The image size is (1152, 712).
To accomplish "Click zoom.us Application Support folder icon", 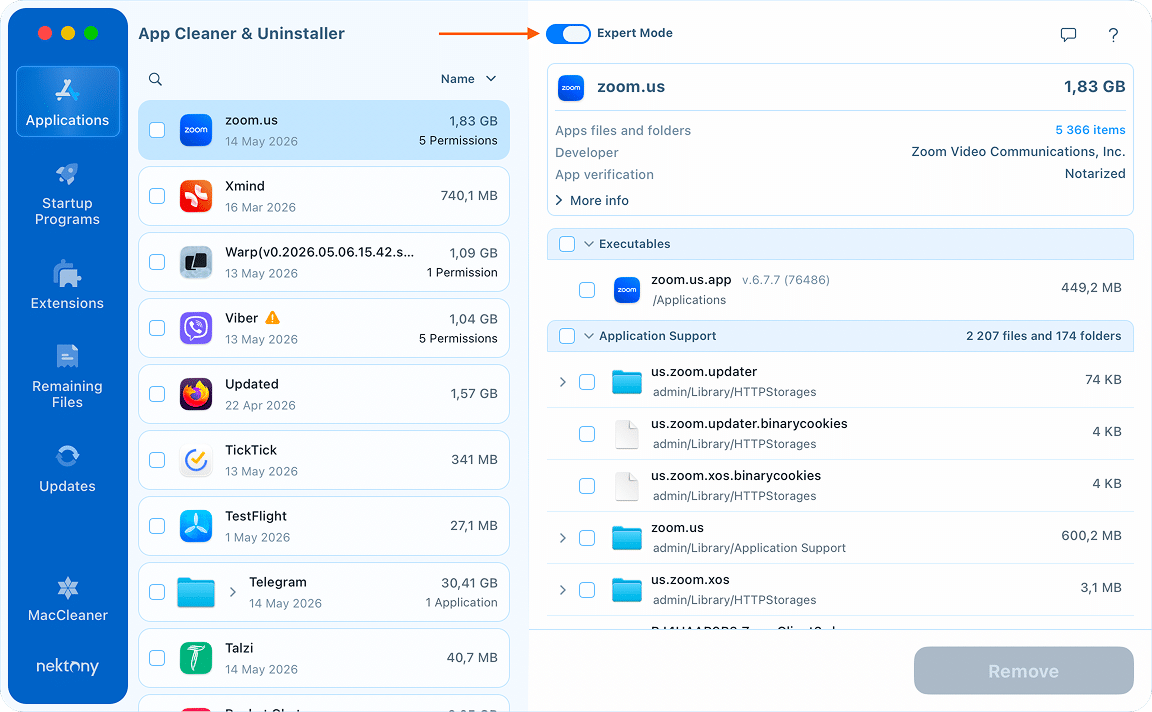I will coord(627,538).
